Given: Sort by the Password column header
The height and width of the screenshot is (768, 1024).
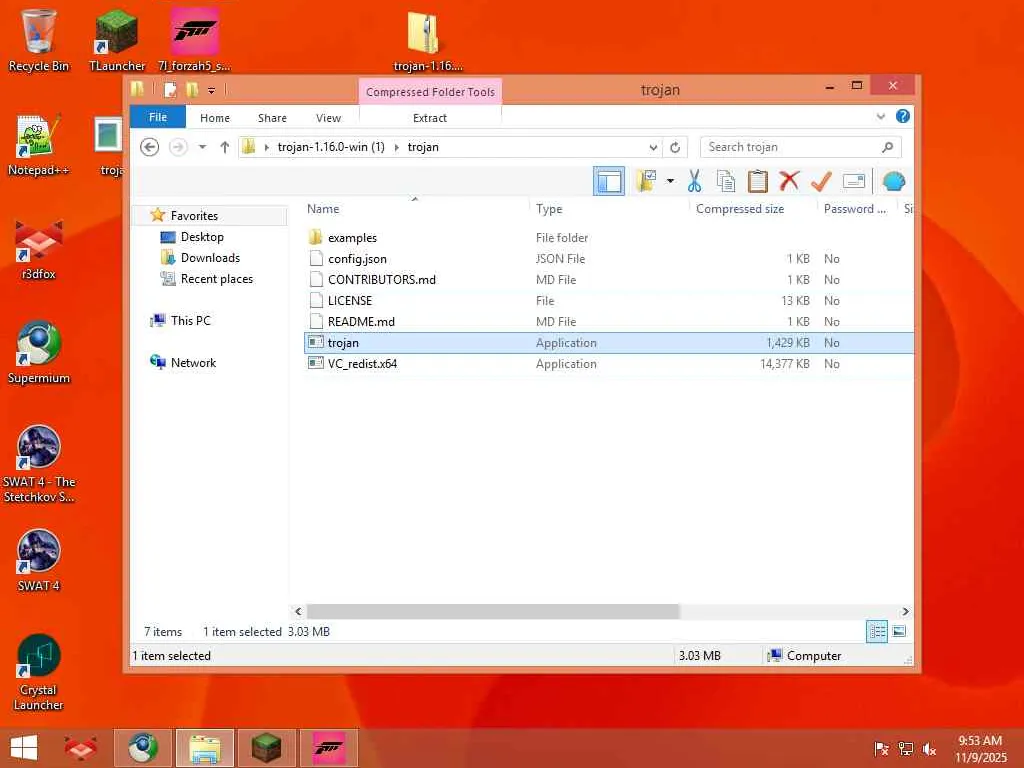Looking at the screenshot, I should pyautogui.click(x=857, y=209).
